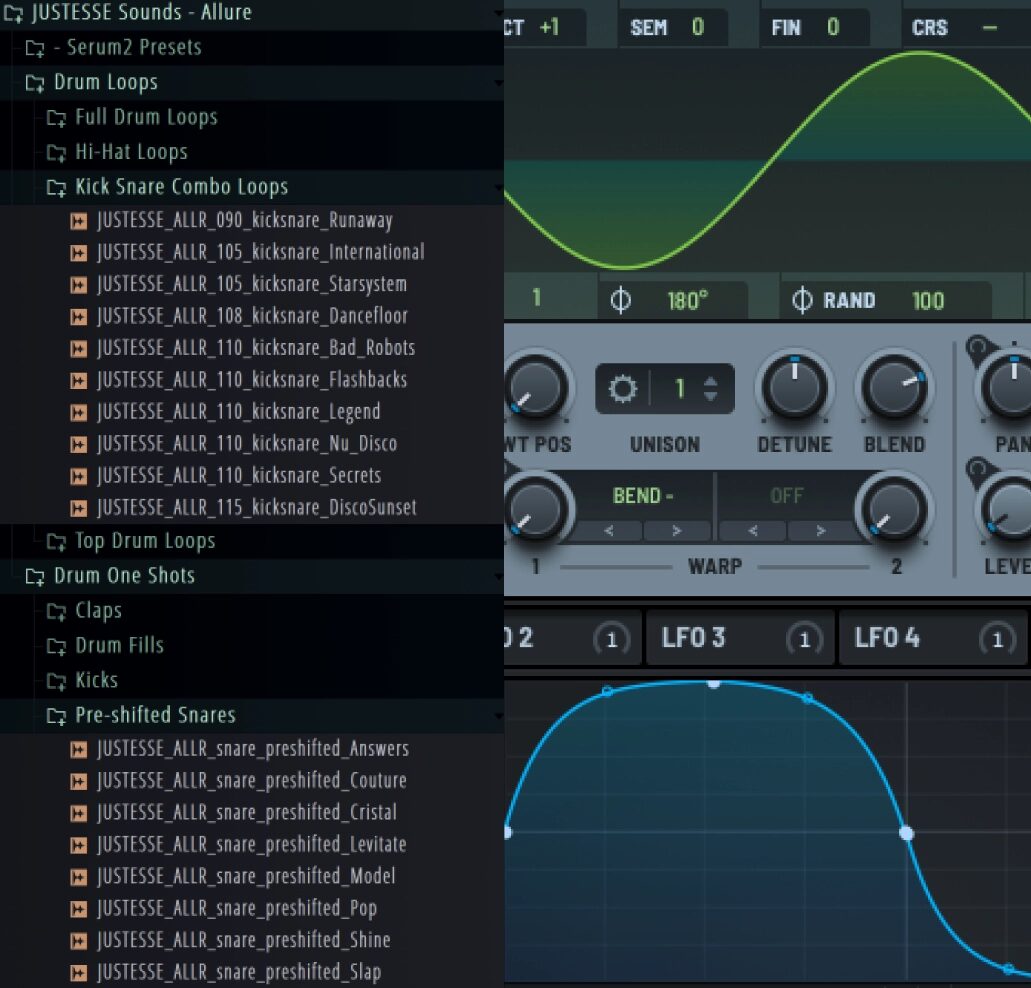1031x988 pixels.
Task: Click the audio icon of snare_preshifted_Levitate
Action: tap(78, 845)
